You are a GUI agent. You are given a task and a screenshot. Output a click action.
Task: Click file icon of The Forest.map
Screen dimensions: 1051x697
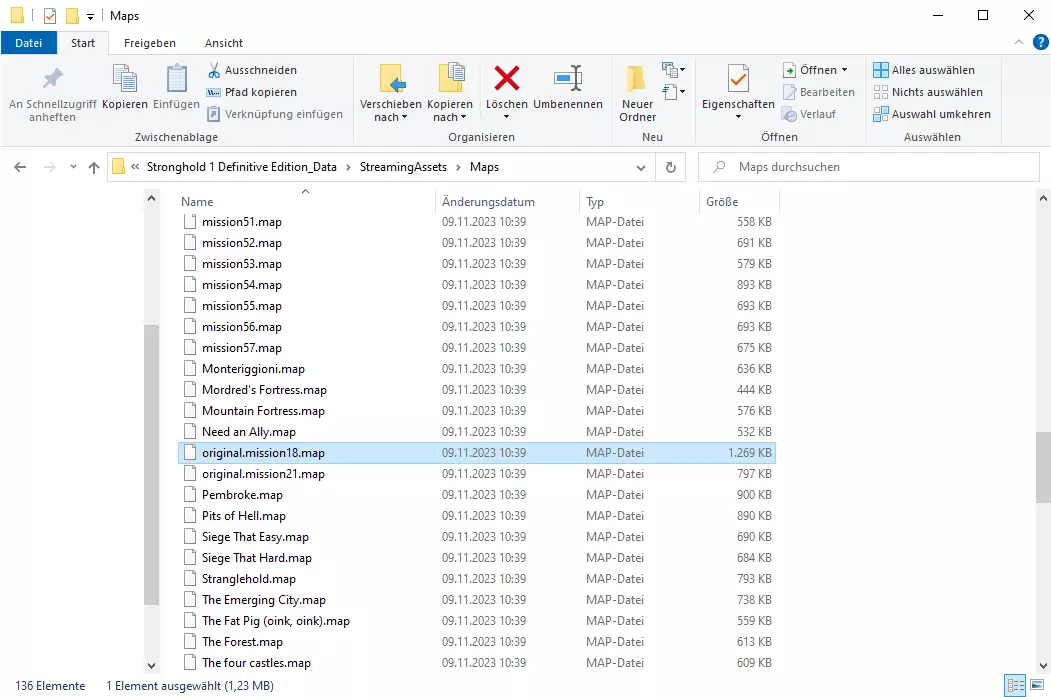click(x=190, y=641)
